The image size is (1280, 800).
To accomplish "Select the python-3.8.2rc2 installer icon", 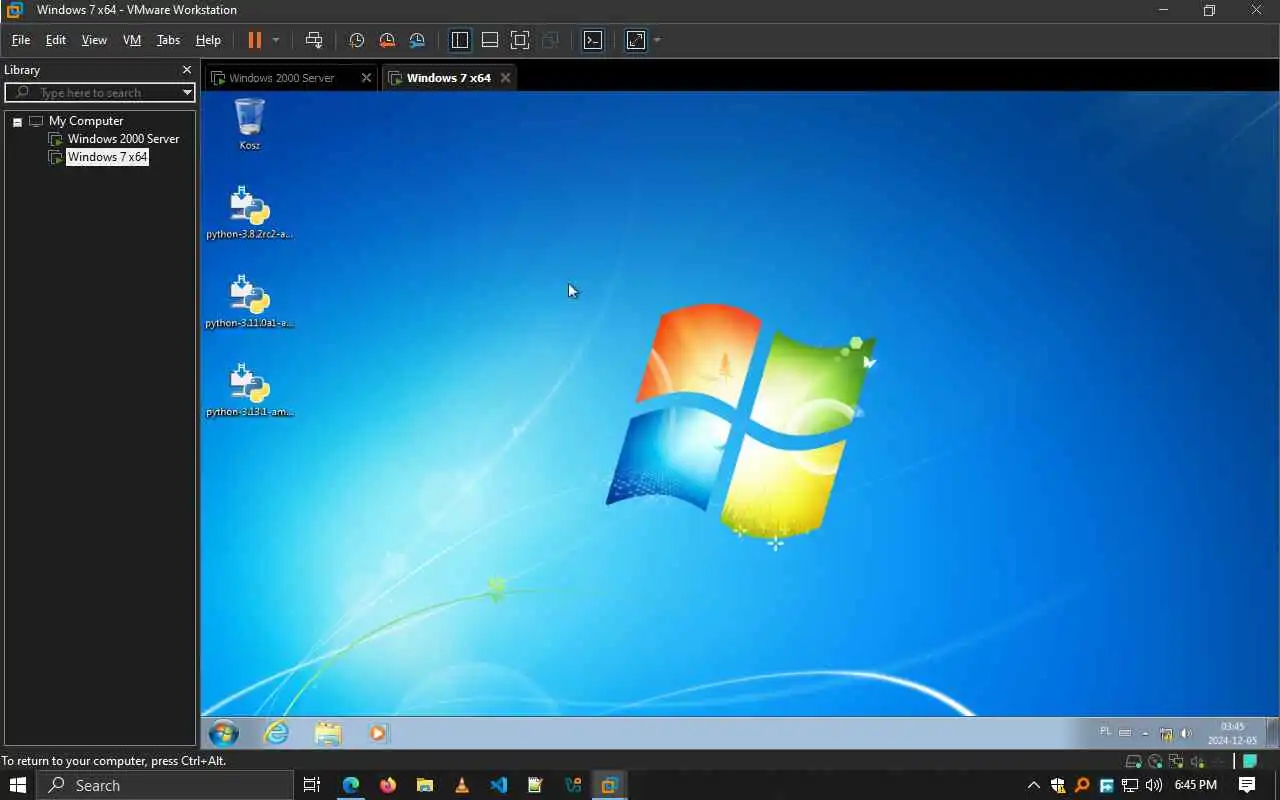I will 250,212.
